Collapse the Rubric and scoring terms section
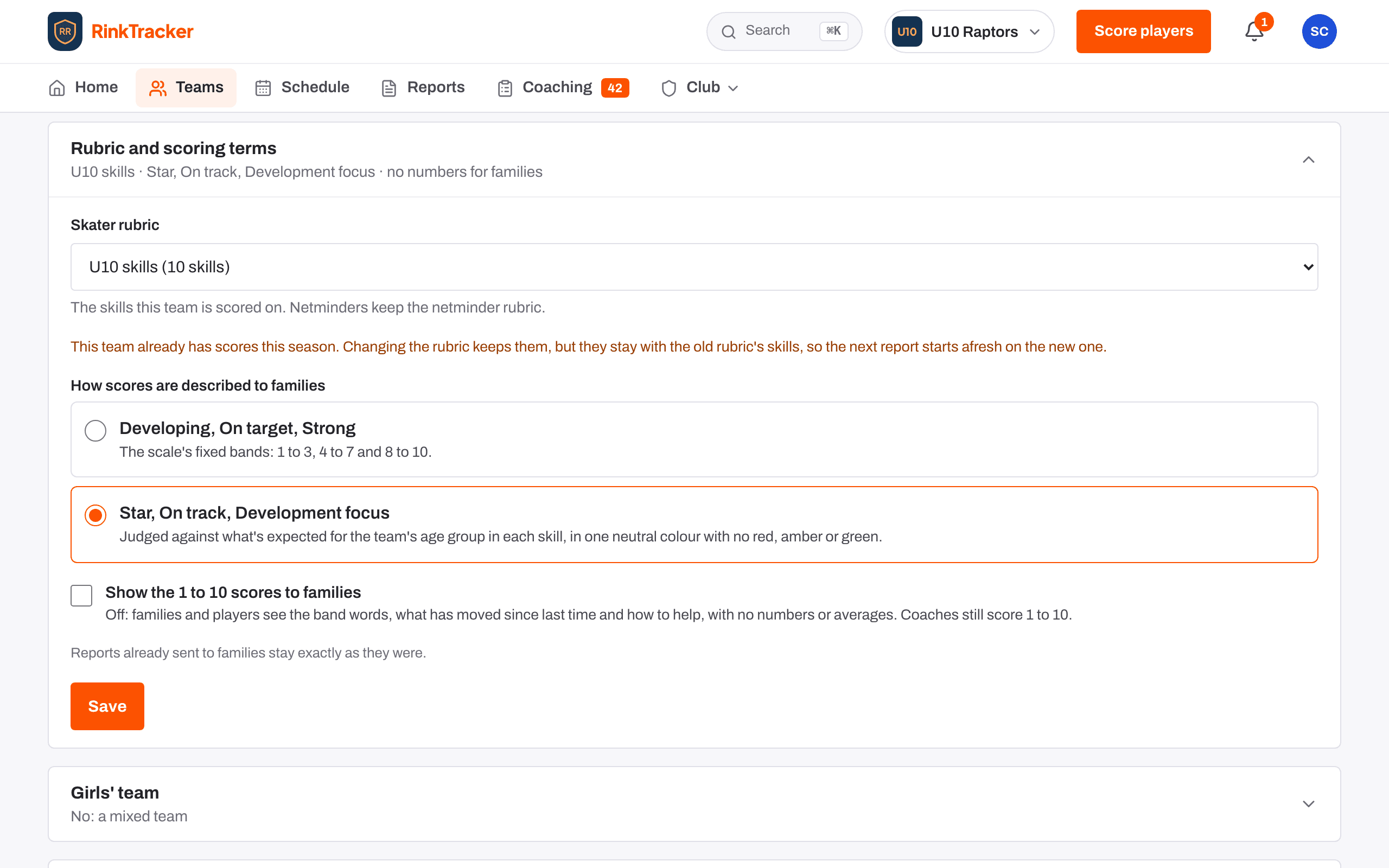 pyautogui.click(x=1308, y=159)
